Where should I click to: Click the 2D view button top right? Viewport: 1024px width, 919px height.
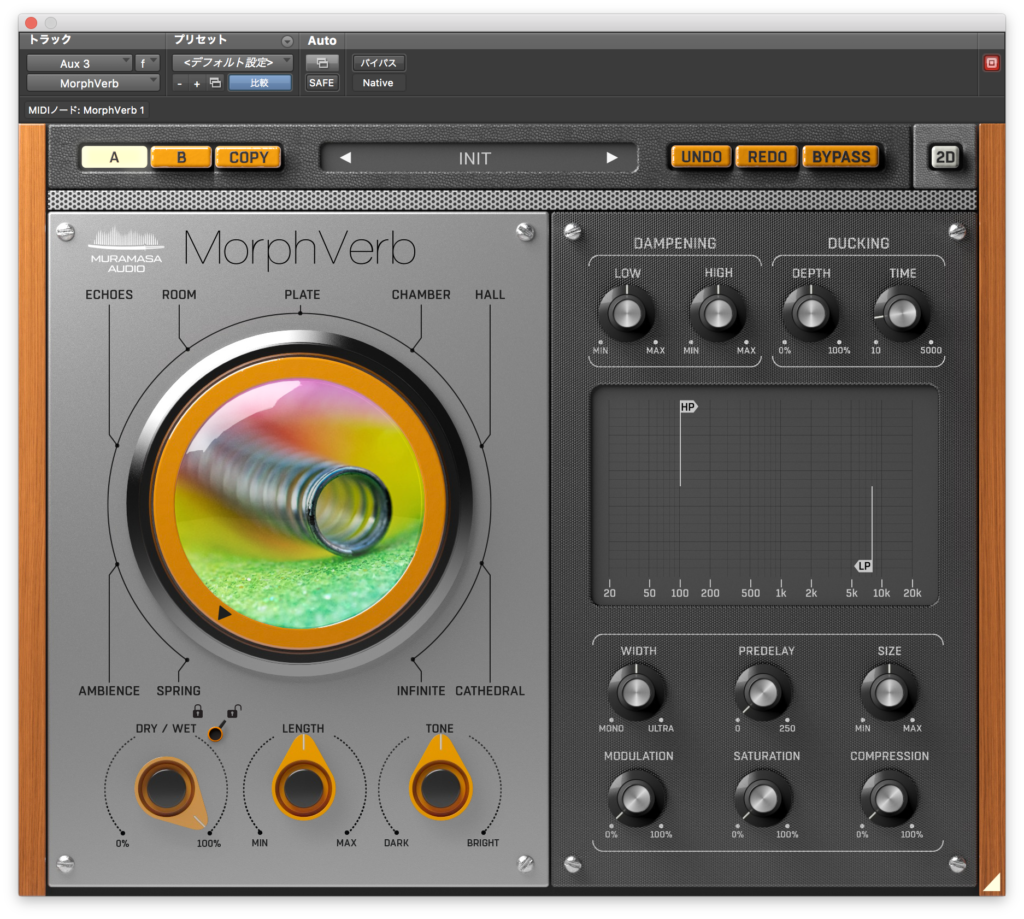click(x=945, y=157)
